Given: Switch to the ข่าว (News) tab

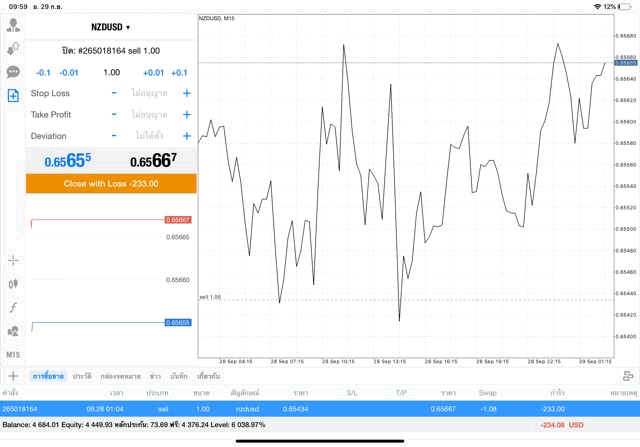Looking at the screenshot, I should 155,376.
